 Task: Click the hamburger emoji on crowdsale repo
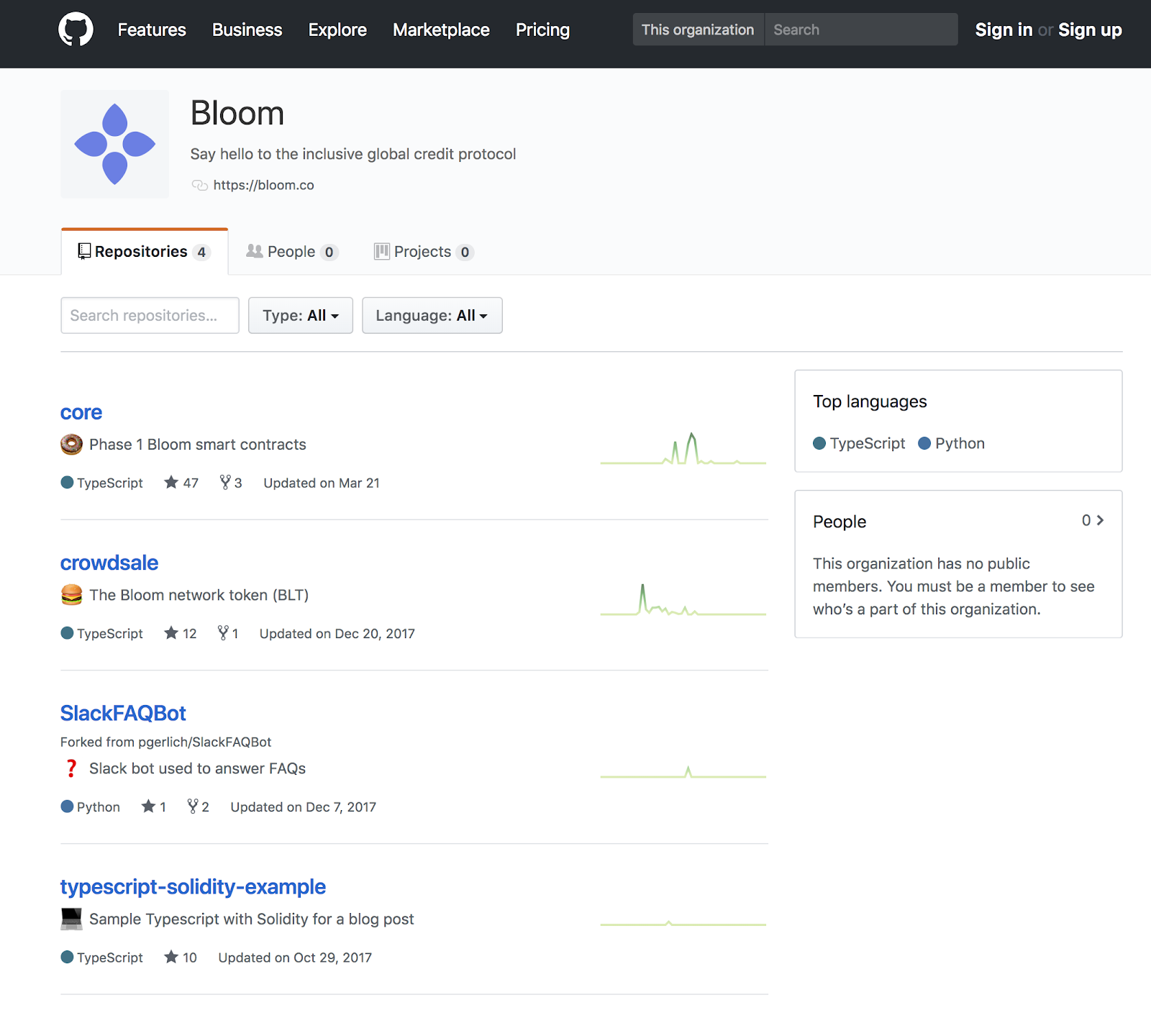(71, 595)
